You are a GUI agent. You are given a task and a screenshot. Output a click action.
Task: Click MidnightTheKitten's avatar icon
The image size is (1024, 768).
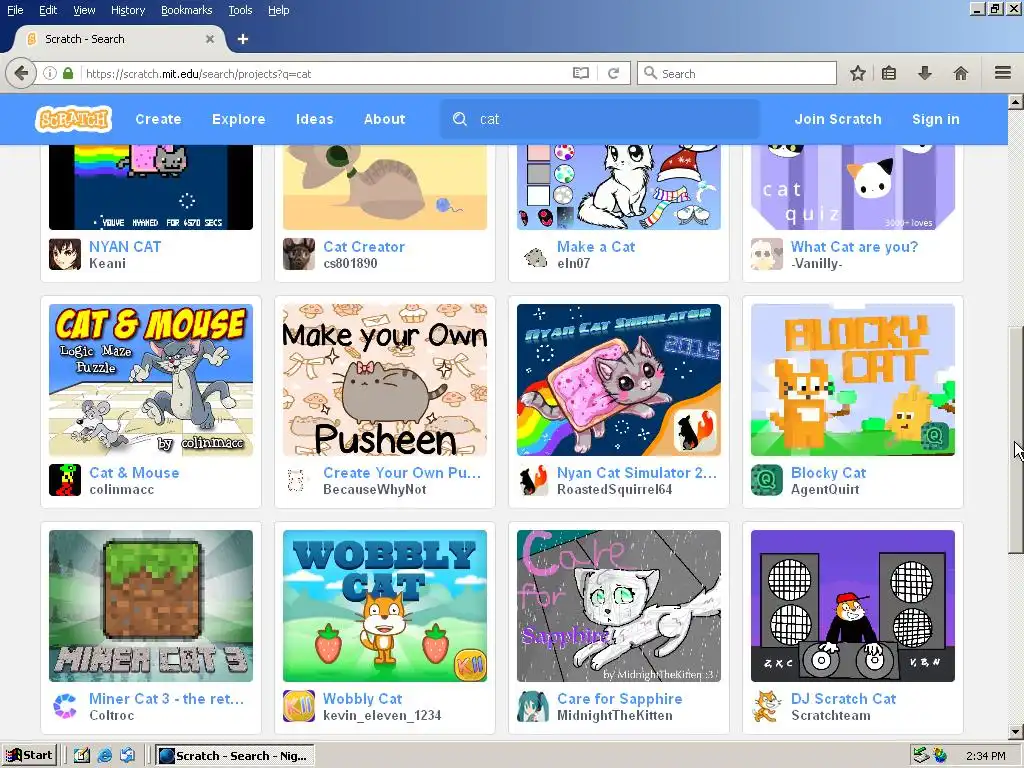533,706
